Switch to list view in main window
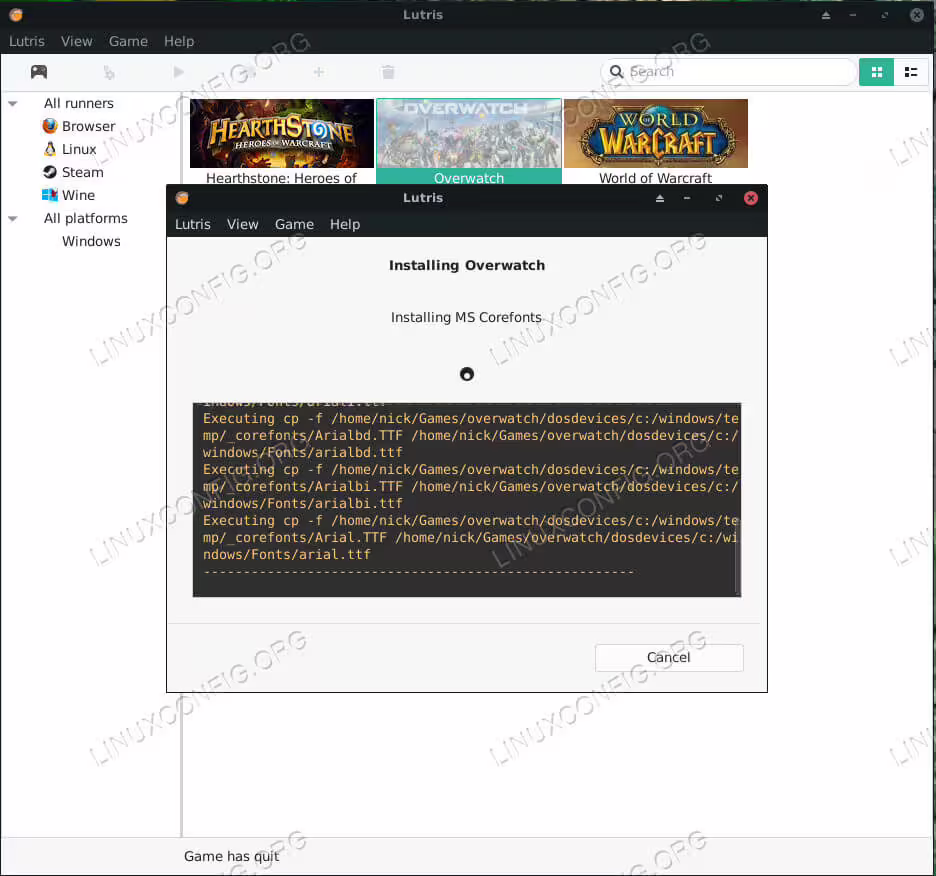Screen dimensions: 936x876 [911, 72]
